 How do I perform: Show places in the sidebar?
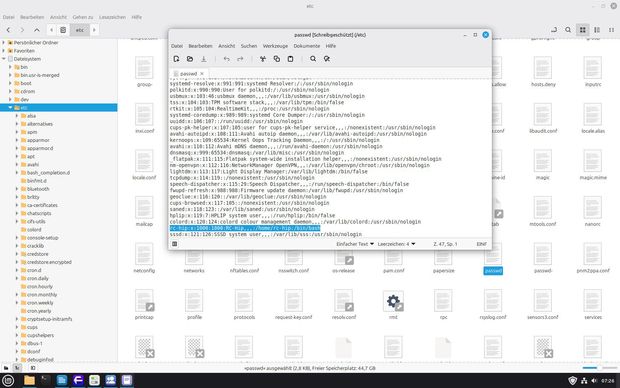click(6, 368)
